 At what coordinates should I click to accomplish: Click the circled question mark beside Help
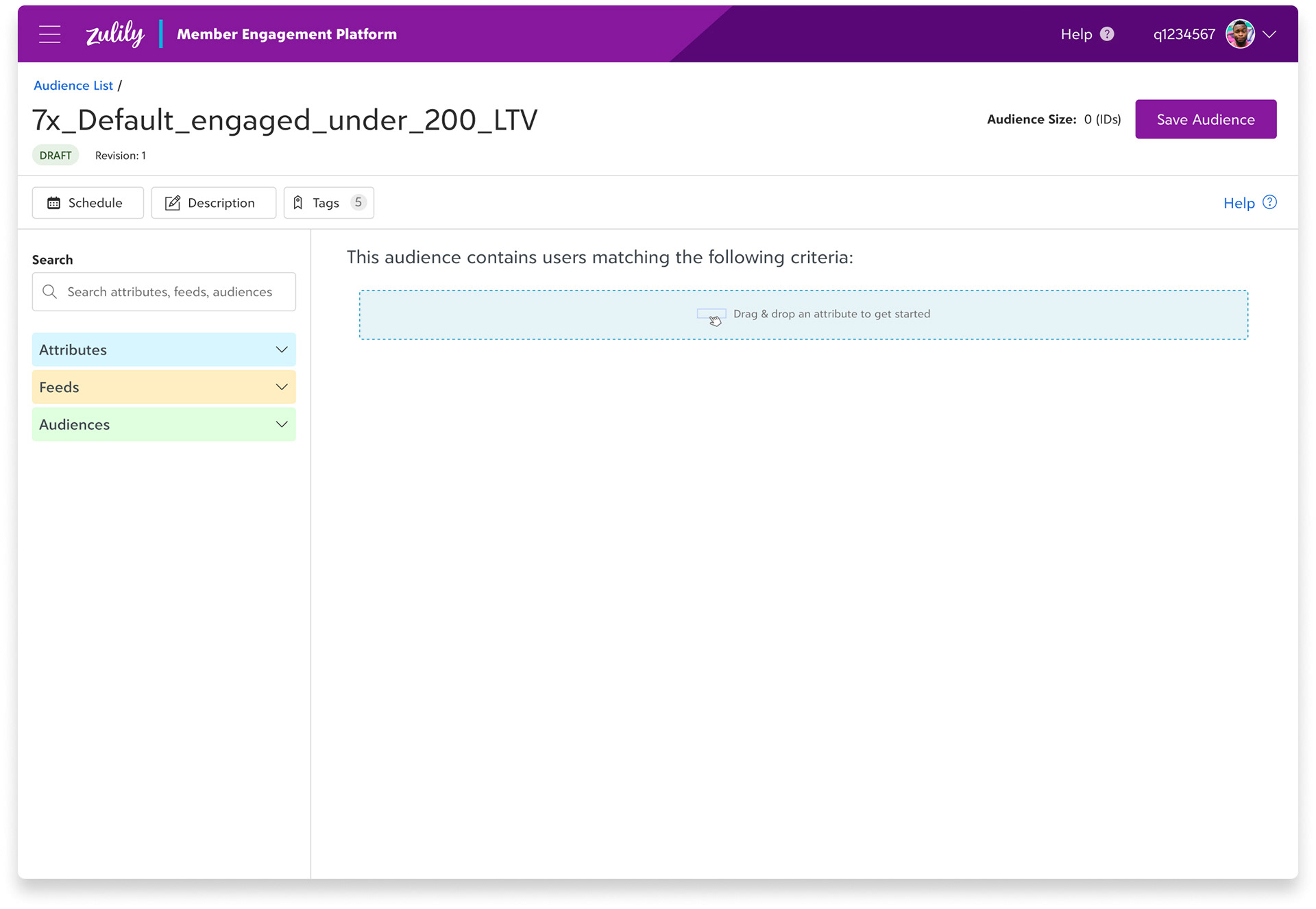pos(1269,202)
